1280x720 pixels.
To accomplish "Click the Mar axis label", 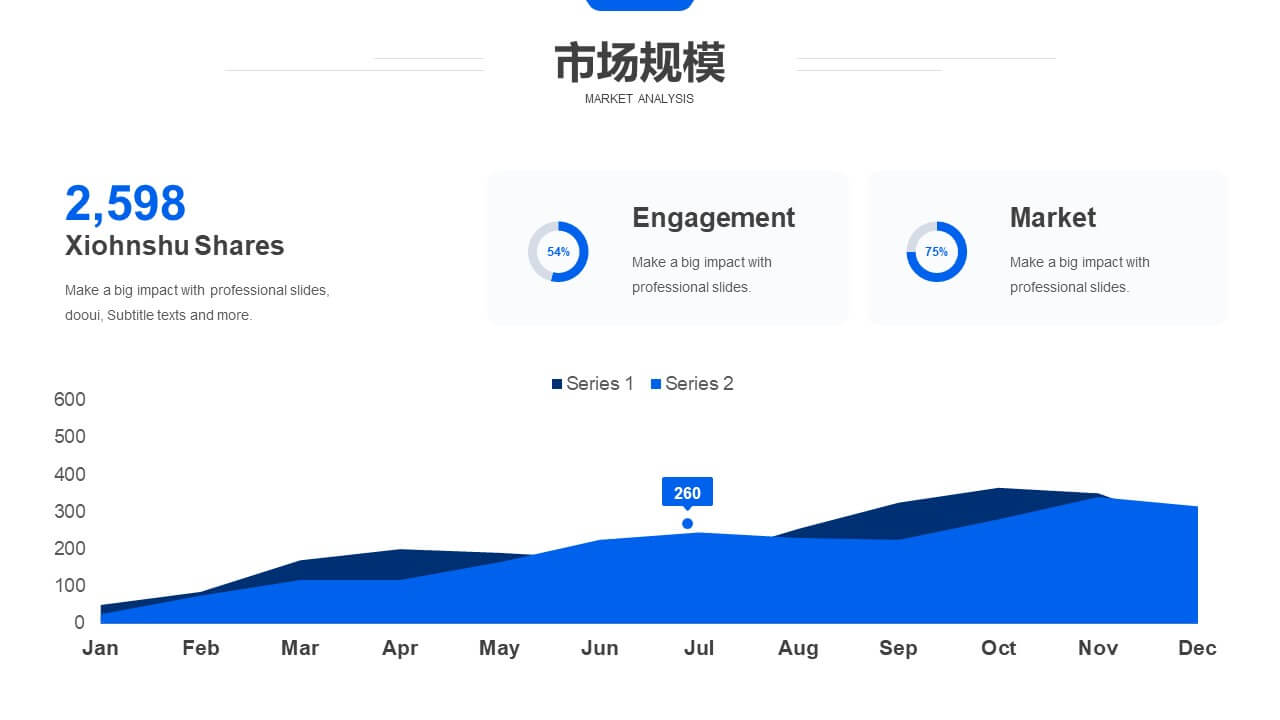I will pos(300,648).
